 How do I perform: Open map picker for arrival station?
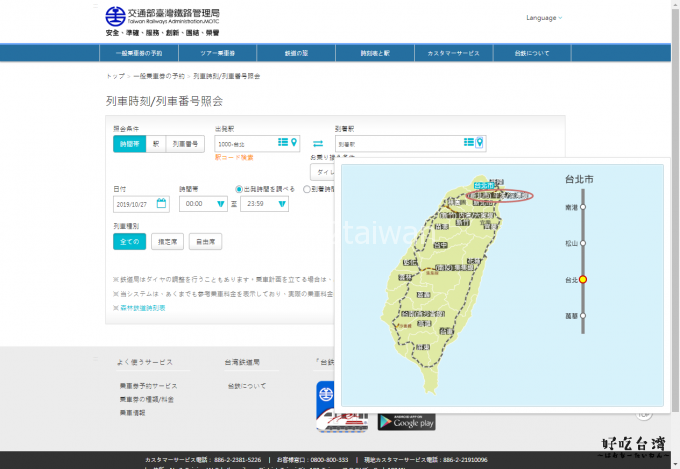click(480, 143)
